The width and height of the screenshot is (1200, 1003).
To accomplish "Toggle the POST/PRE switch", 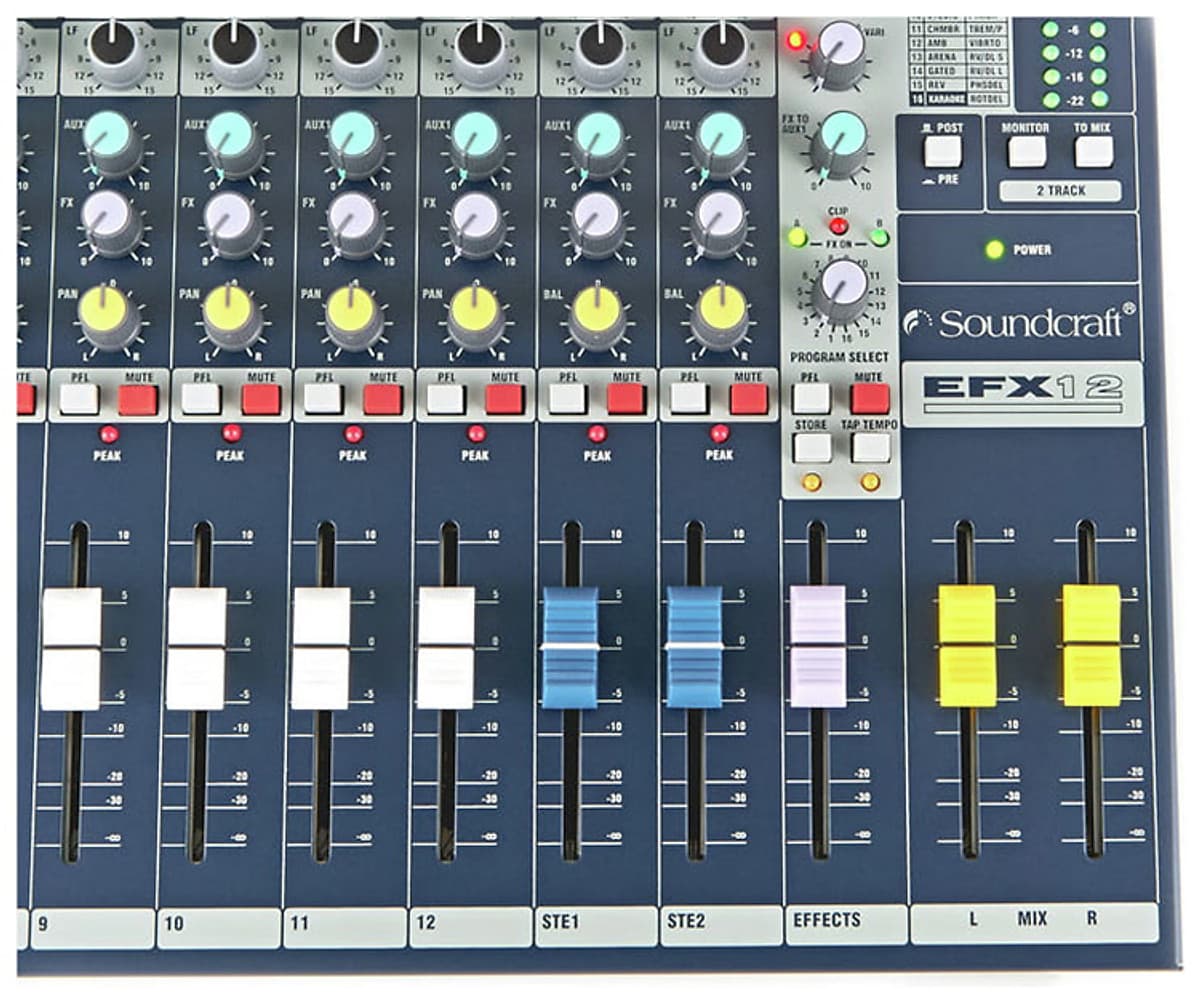I will pos(942,151).
